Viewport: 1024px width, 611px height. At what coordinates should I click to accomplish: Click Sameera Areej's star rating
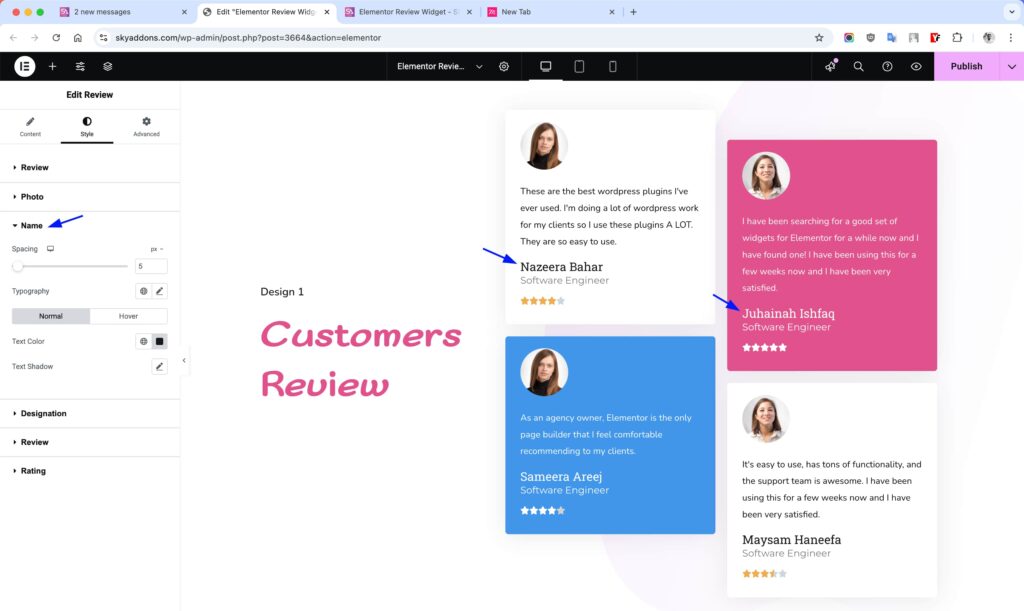[542, 510]
